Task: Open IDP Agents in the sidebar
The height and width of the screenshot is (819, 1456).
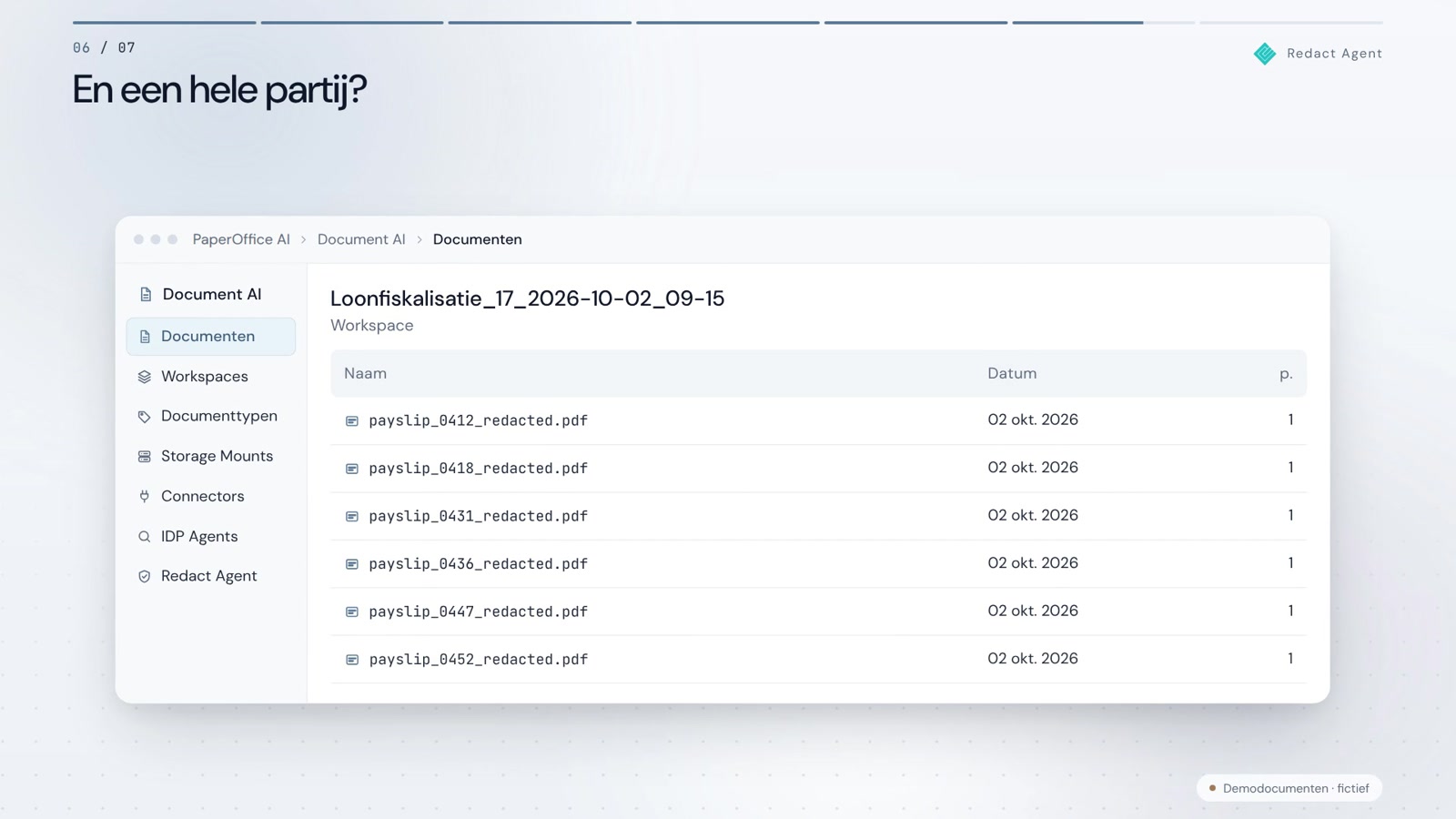Action: coord(211,537)
